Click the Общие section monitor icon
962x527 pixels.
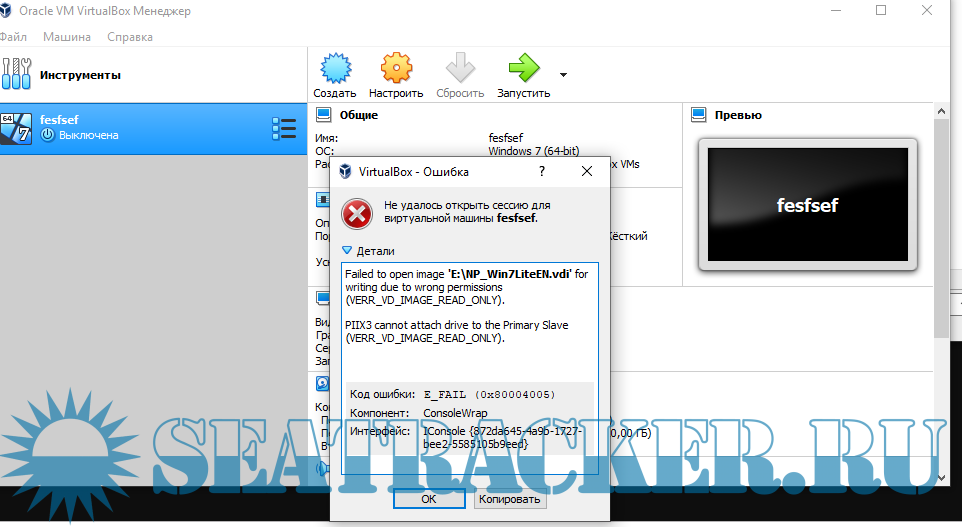click(324, 115)
